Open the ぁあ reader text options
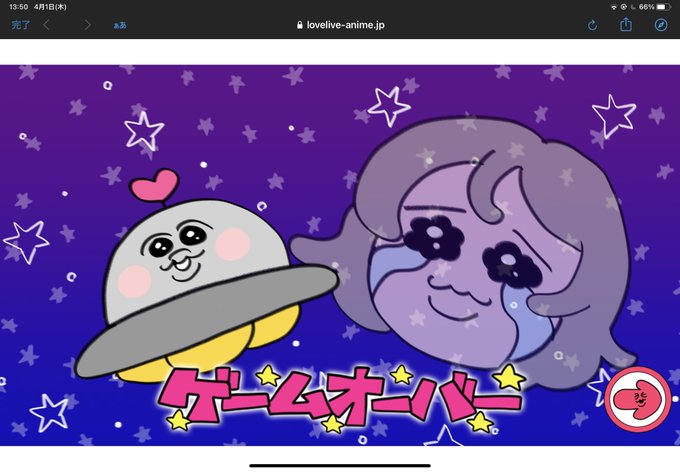The height and width of the screenshot is (472, 680). 120,25
